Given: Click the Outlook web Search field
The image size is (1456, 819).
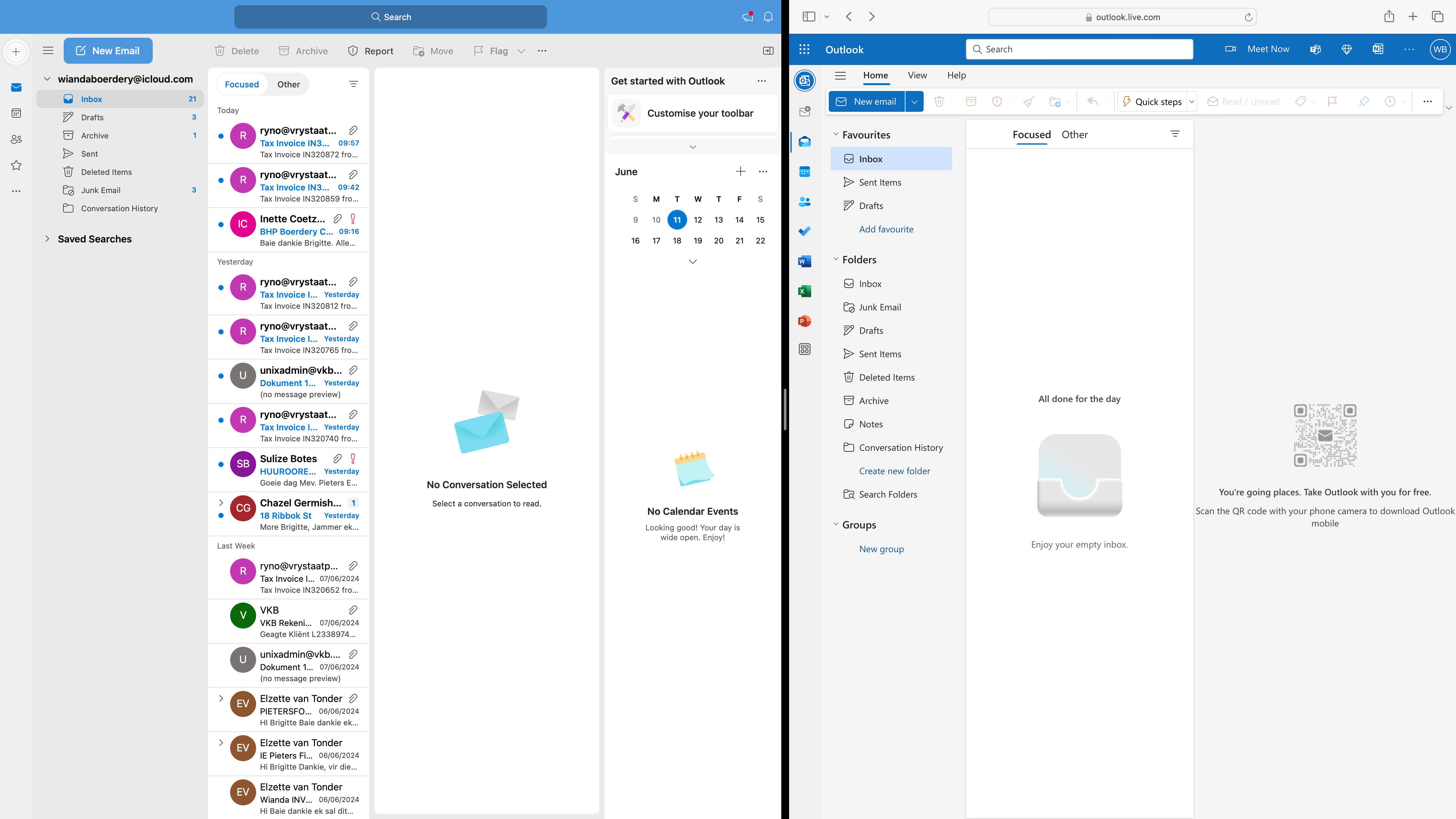Looking at the screenshot, I should tap(1080, 49).
